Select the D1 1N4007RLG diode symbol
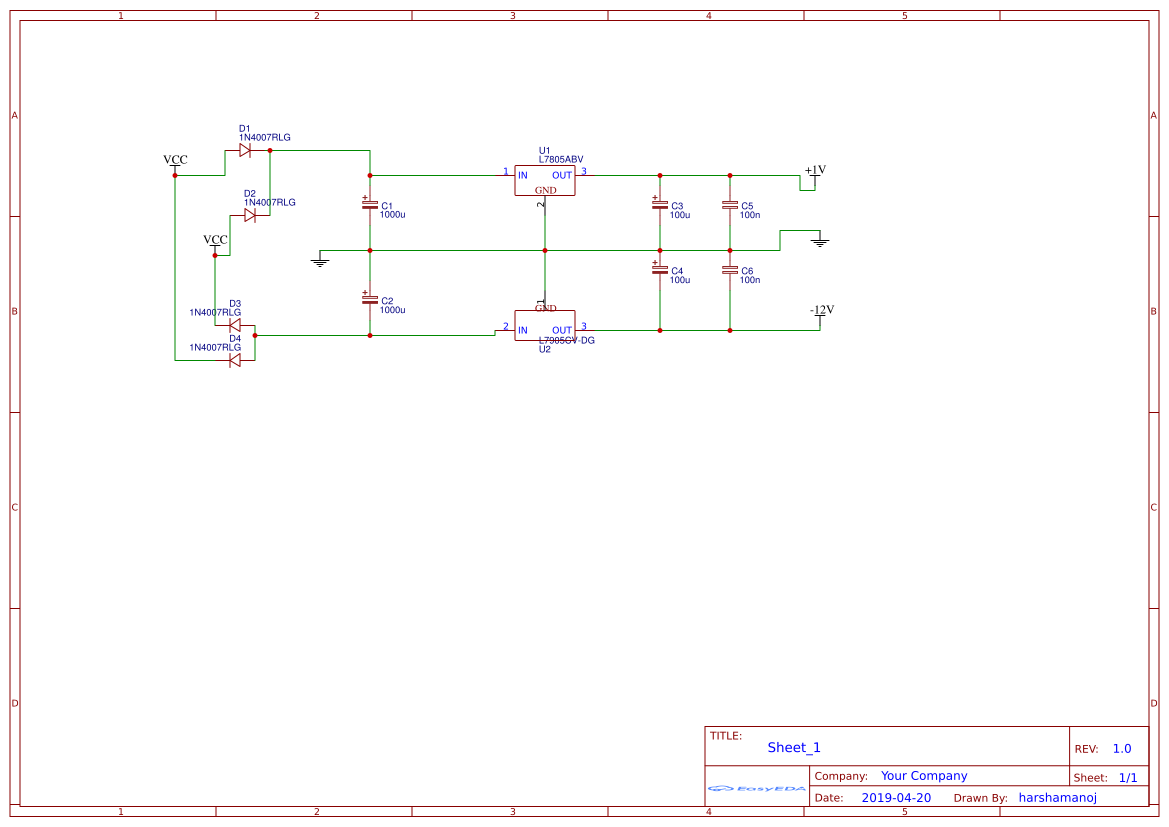 pos(245,148)
